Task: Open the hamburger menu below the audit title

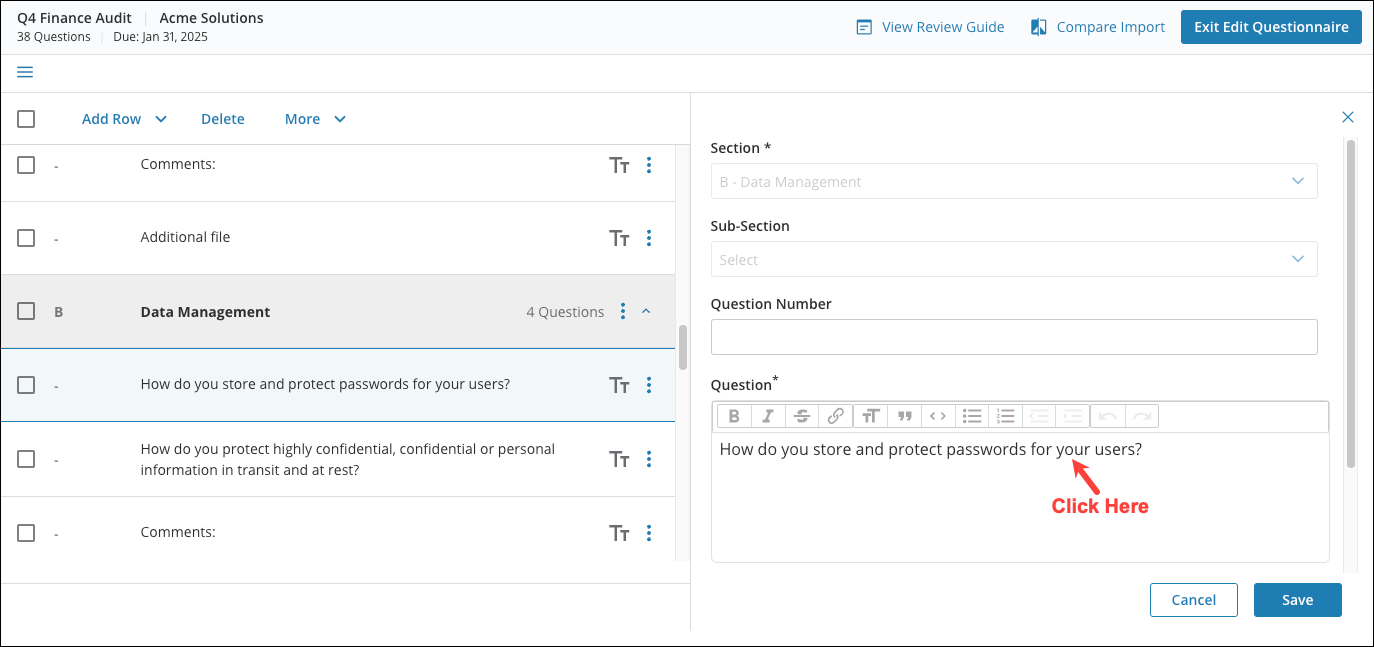Action: tap(24, 72)
